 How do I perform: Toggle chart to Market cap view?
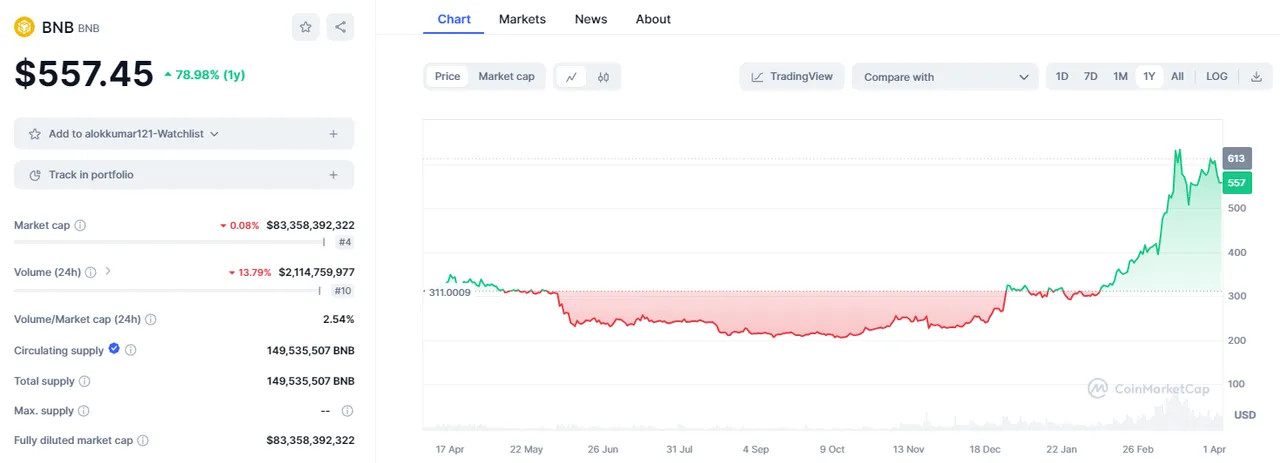506,77
